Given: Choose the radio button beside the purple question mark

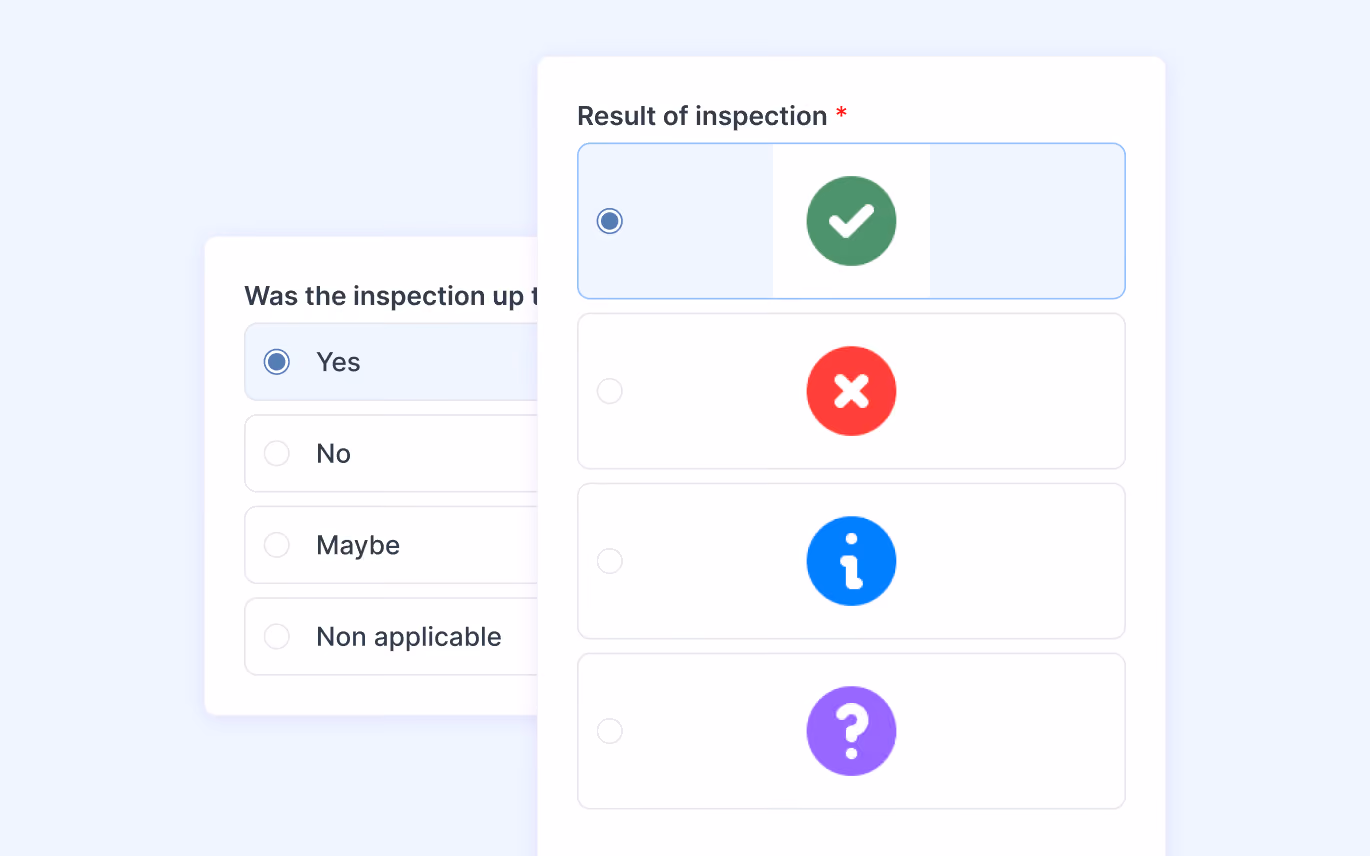Looking at the screenshot, I should coord(609,731).
